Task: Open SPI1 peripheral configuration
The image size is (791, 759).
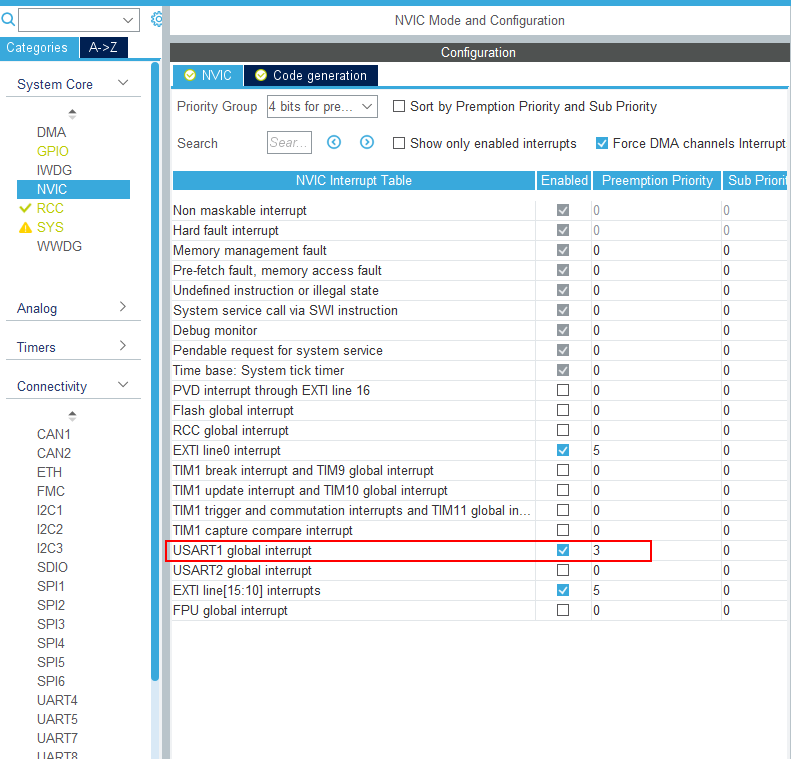Action: [x=50, y=586]
